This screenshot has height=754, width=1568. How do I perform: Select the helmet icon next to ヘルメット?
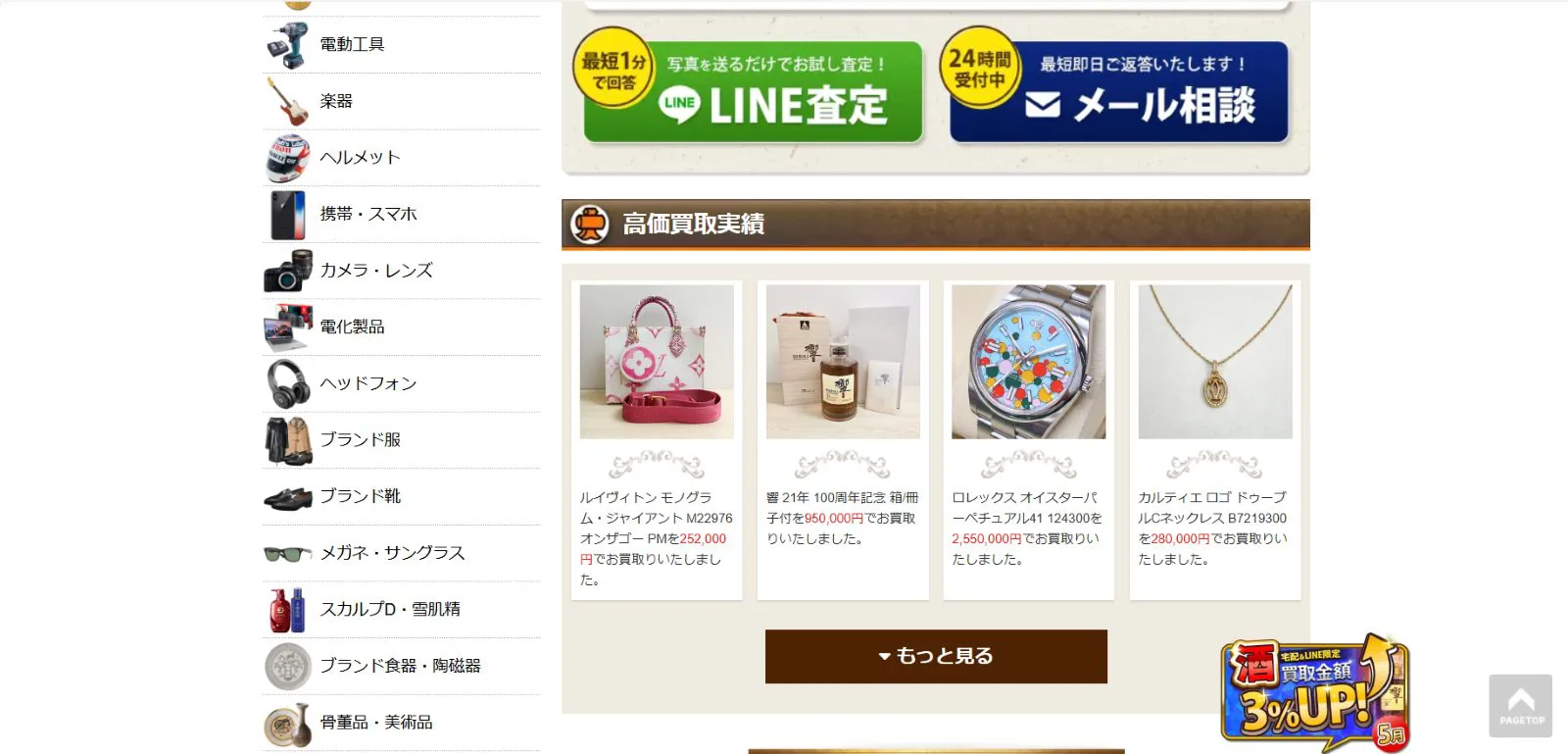tap(287, 158)
